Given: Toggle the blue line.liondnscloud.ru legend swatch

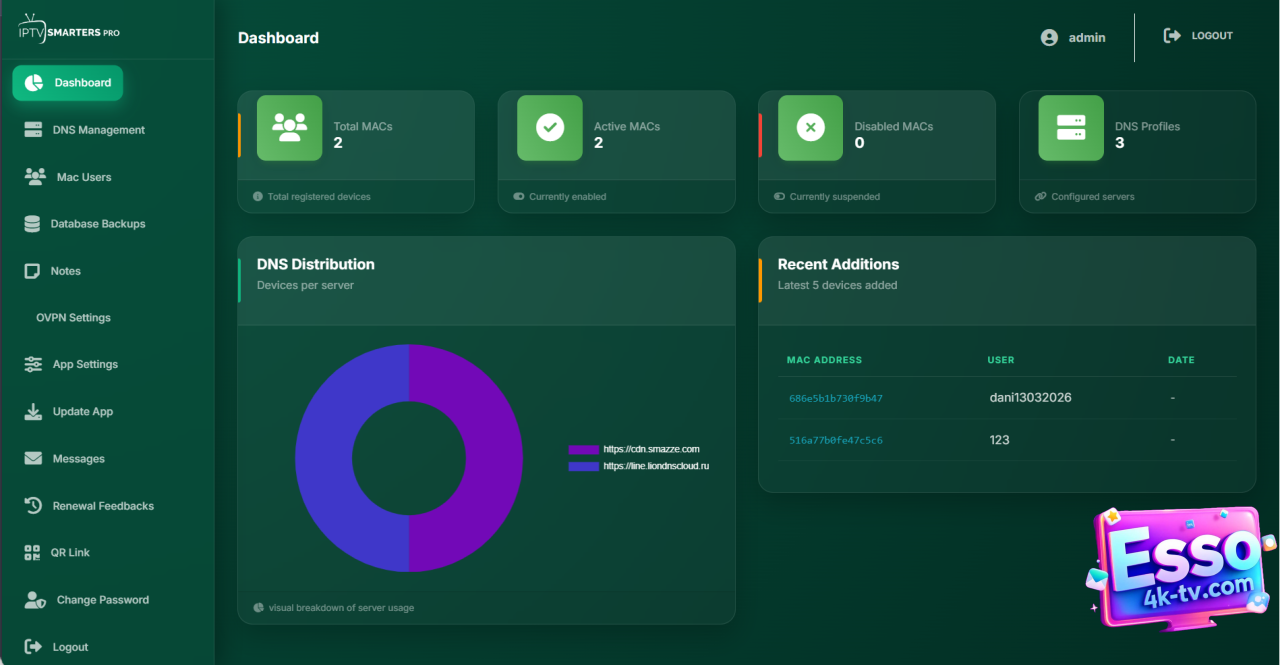Looking at the screenshot, I should pos(583,466).
